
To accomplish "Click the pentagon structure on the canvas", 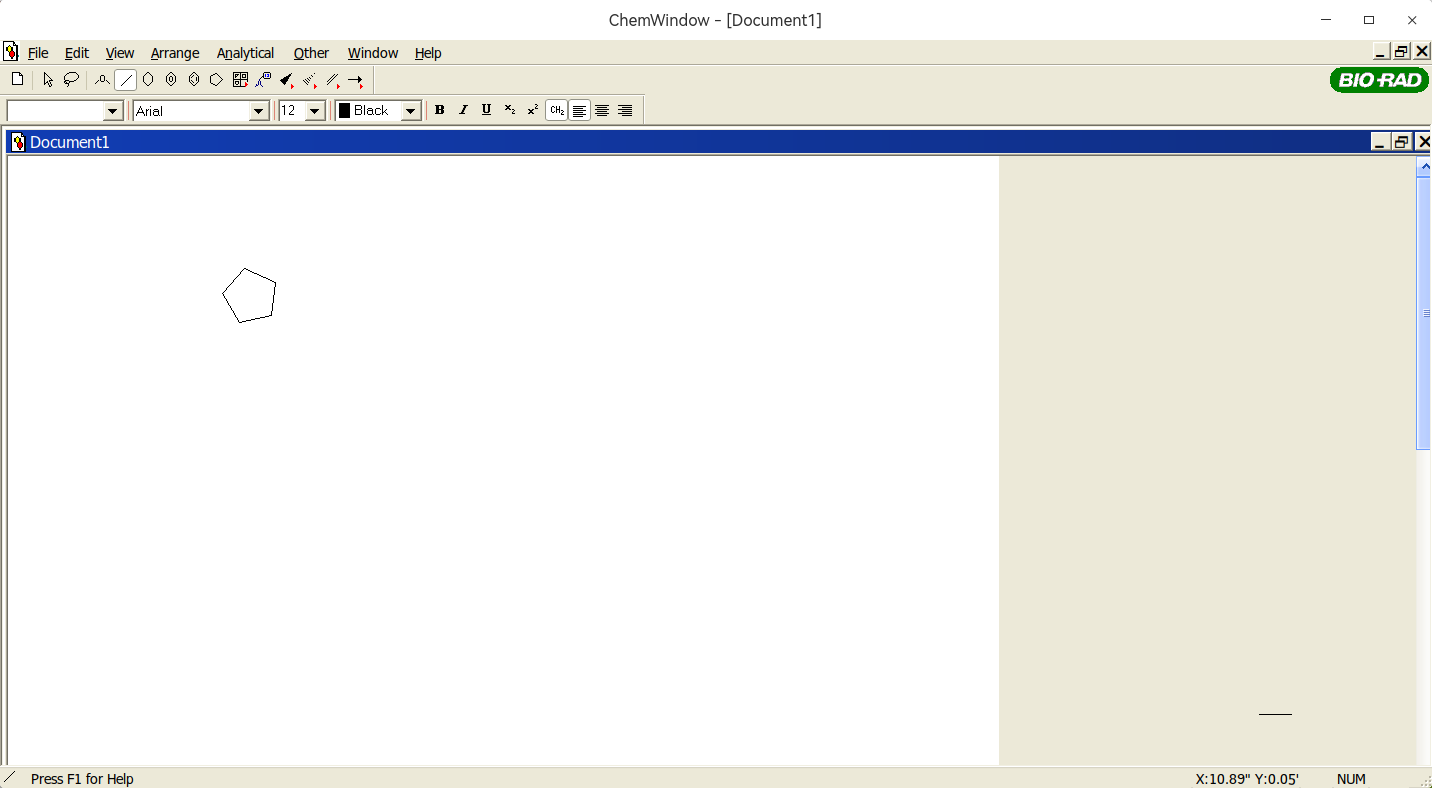I will (249, 296).
